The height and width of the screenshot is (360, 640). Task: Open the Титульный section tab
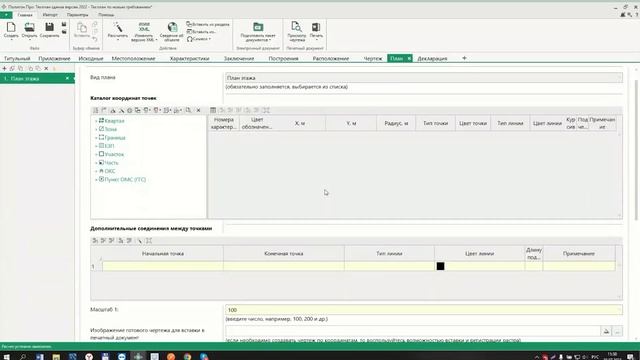(17, 59)
